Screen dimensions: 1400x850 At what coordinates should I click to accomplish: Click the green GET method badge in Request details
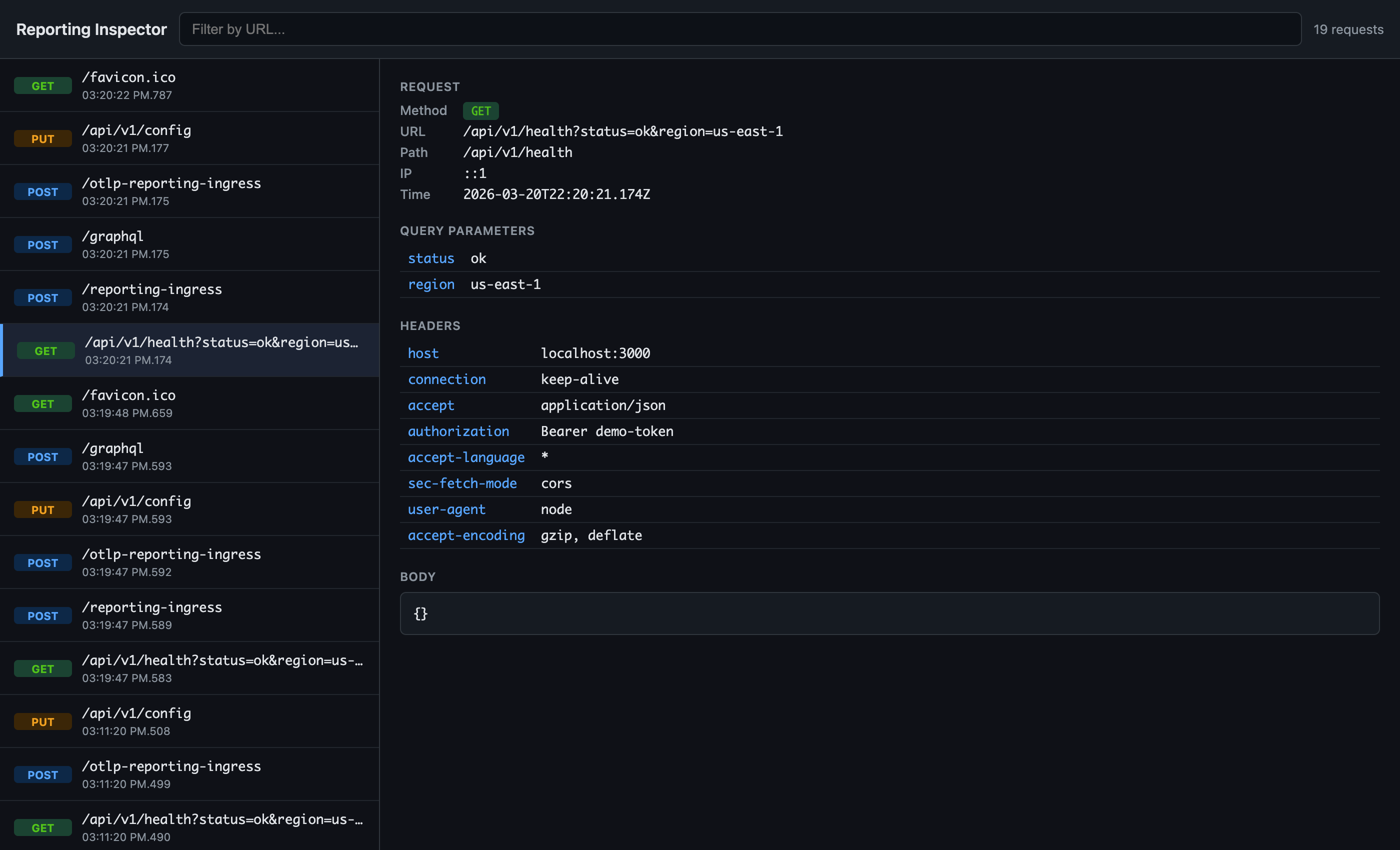point(480,111)
